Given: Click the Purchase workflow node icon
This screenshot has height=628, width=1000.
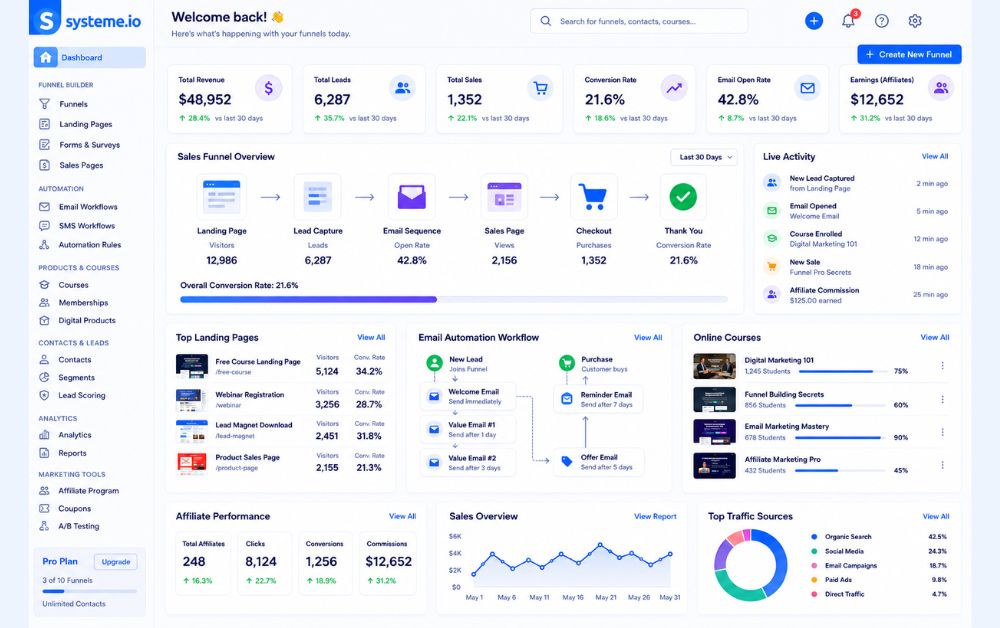Looking at the screenshot, I should tap(566, 363).
